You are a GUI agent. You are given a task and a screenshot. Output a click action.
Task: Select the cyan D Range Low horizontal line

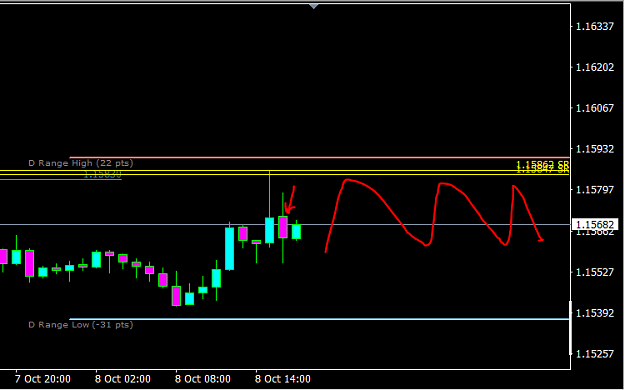pos(320,319)
